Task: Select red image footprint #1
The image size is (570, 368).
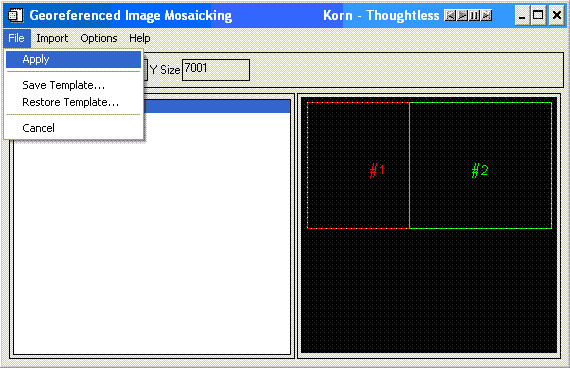Action: click(358, 165)
